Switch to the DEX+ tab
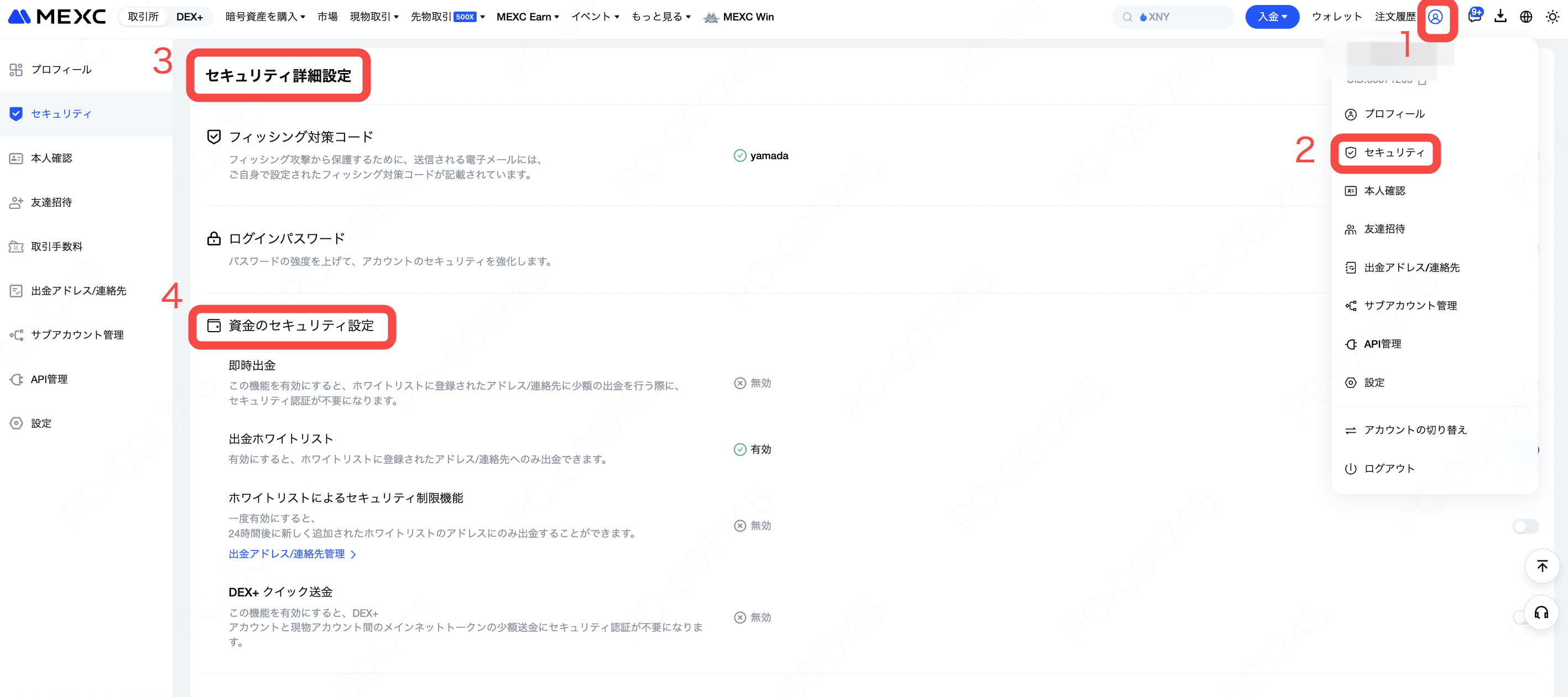The height and width of the screenshot is (697, 1568). point(189,17)
